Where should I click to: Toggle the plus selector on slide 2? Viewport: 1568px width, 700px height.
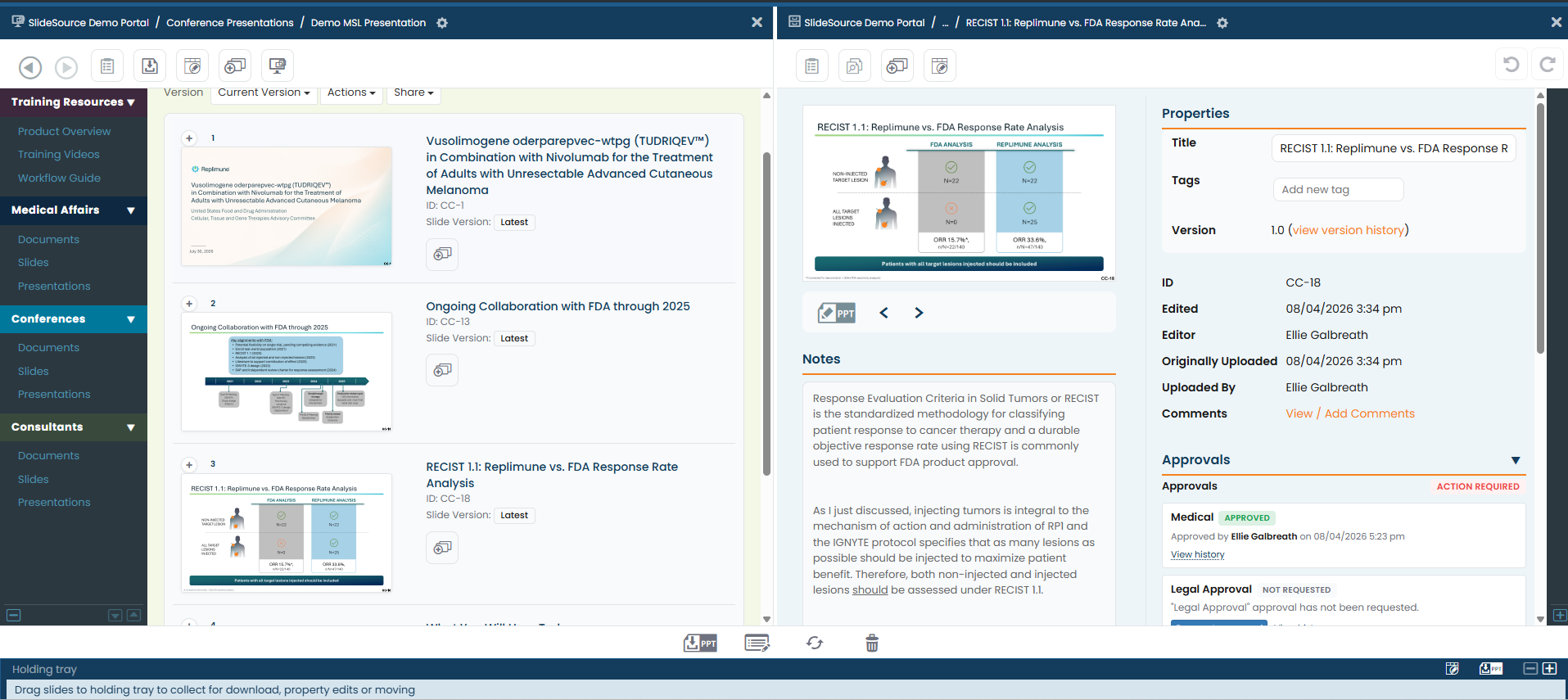(x=189, y=304)
